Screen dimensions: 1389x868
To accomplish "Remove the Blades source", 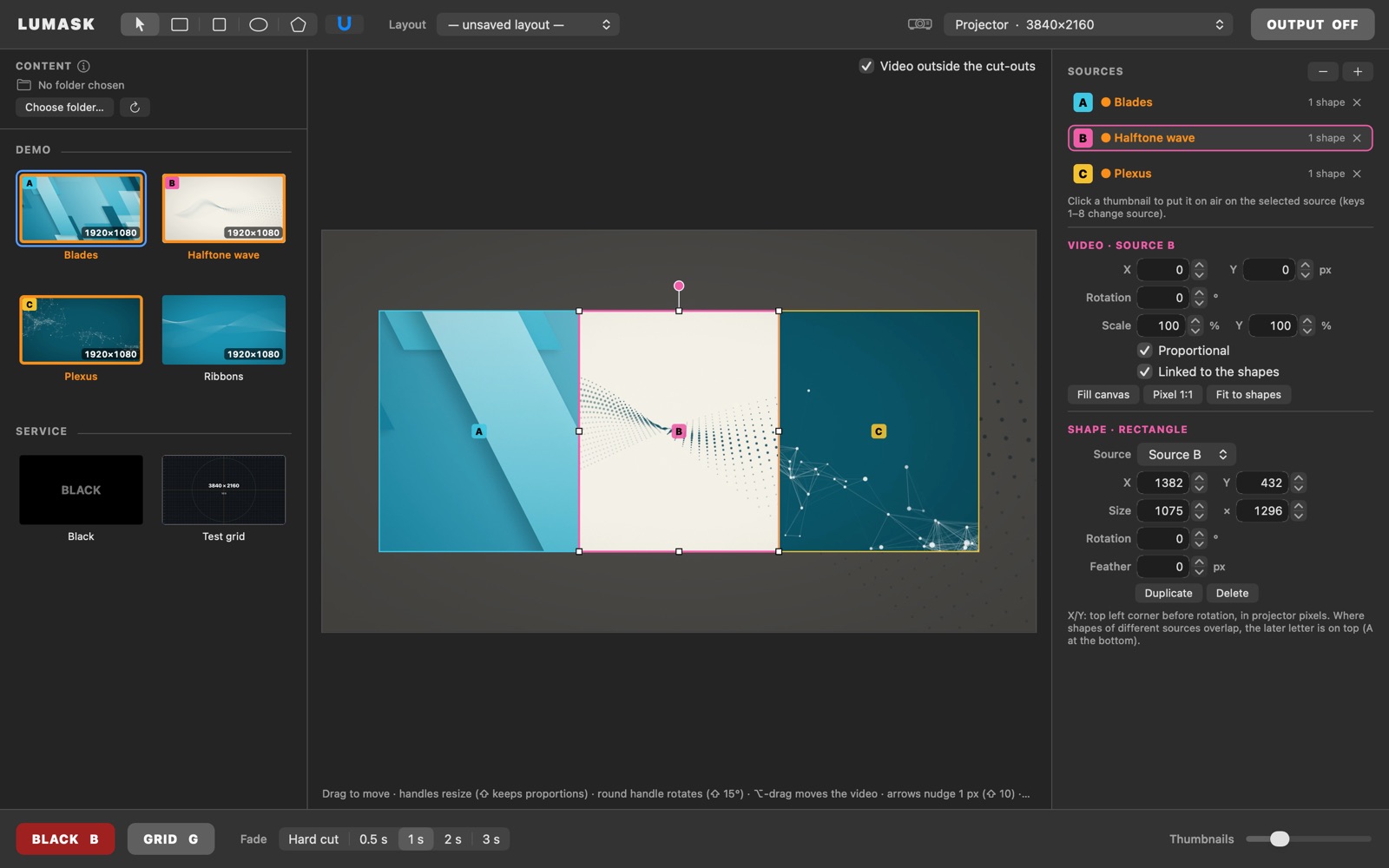I will [1357, 102].
